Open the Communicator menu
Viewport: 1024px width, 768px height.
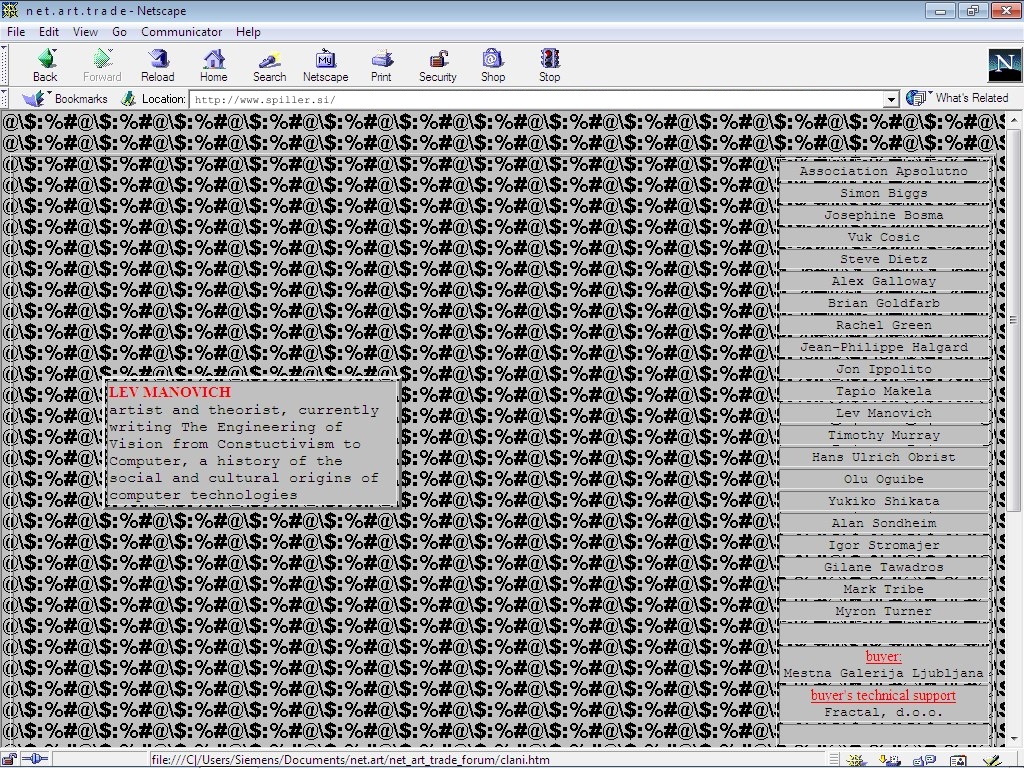coord(182,32)
